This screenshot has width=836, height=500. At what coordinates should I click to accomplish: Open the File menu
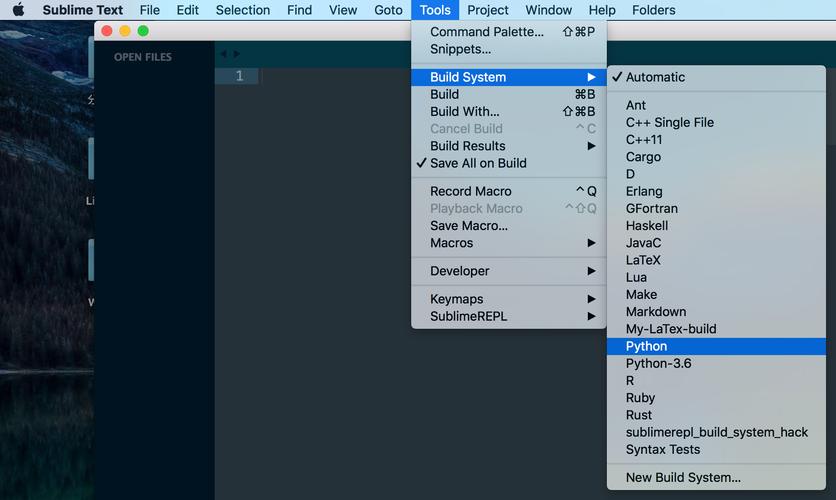tap(149, 10)
